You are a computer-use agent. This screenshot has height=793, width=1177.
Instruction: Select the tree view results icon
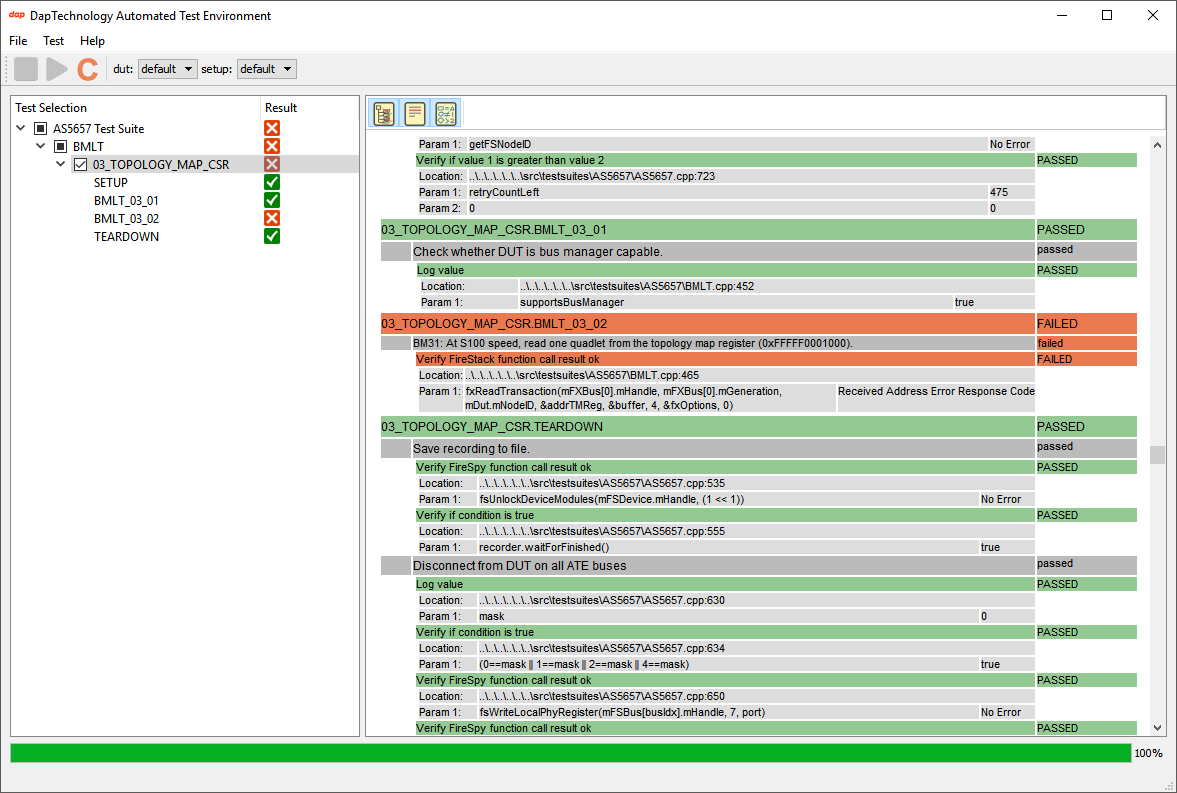click(x=384, y=113)
